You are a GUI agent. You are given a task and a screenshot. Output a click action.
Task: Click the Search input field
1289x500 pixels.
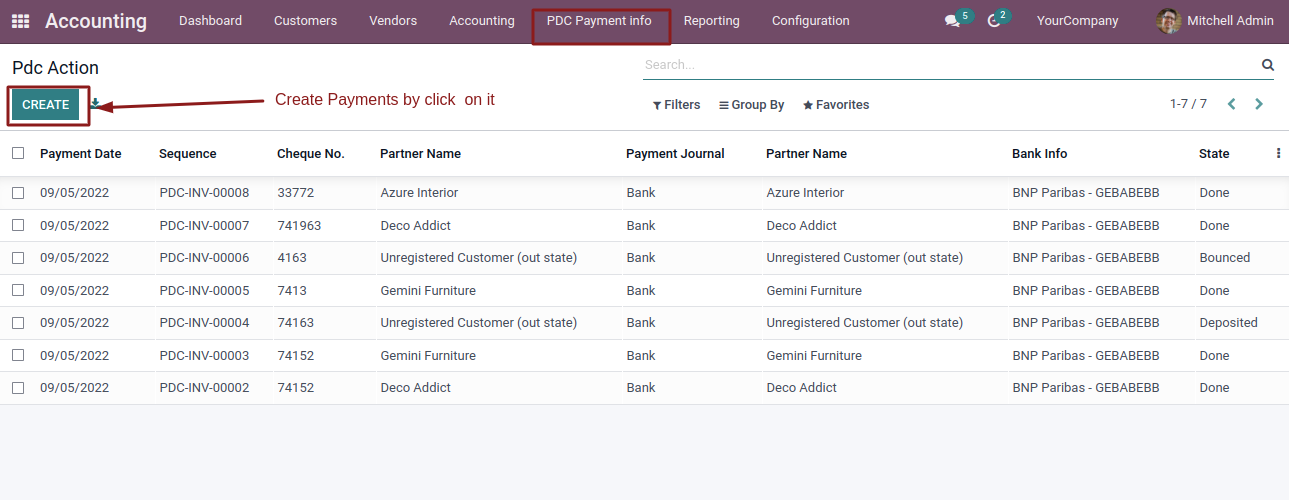[x=950, y=65]
